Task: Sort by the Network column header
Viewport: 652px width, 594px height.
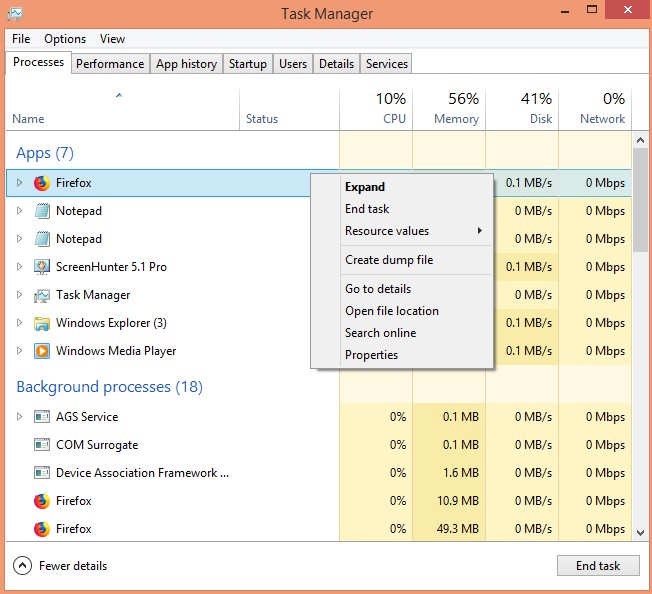Action: coord(595,110)
